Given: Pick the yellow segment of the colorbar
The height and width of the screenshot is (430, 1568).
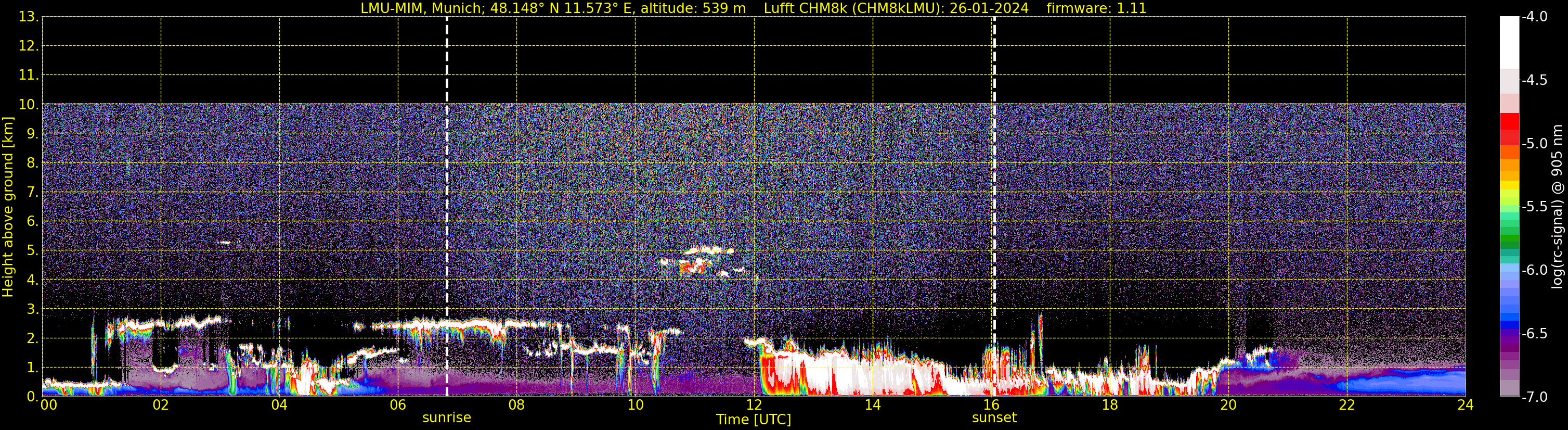Looking at the screenshot, I should [1510, 185].
